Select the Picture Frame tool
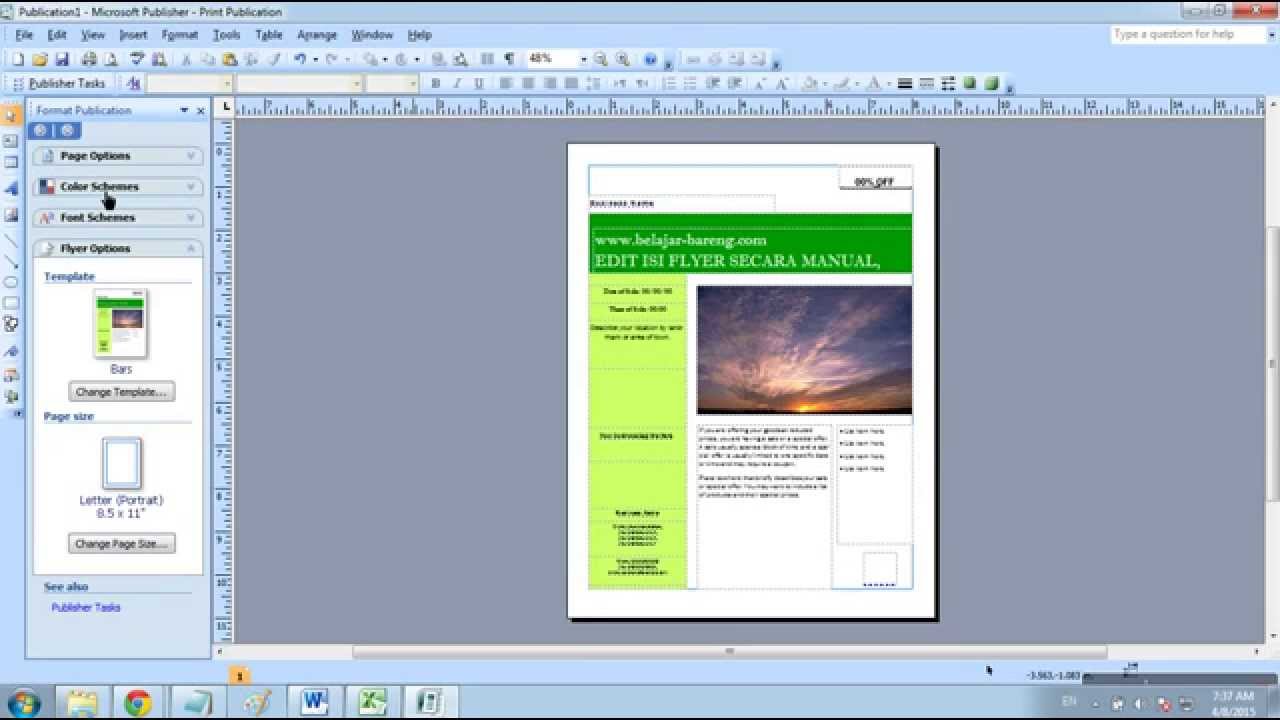Image resolution: width=1280 pixels, height=720 pixels. coord(11,215)
